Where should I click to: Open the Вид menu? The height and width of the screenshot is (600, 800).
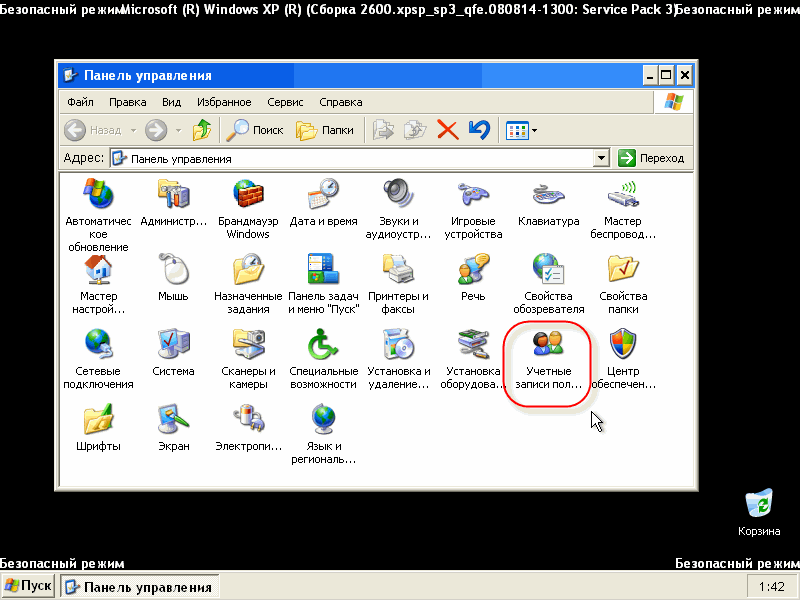click(x=171, y=102)
